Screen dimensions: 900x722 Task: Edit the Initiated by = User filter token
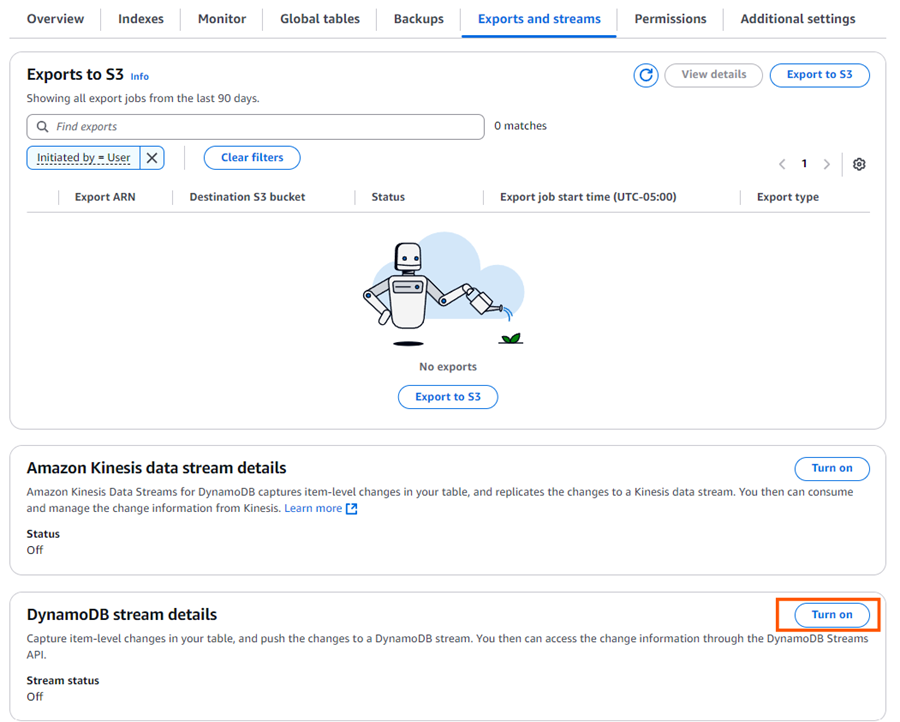coord(83,158)
